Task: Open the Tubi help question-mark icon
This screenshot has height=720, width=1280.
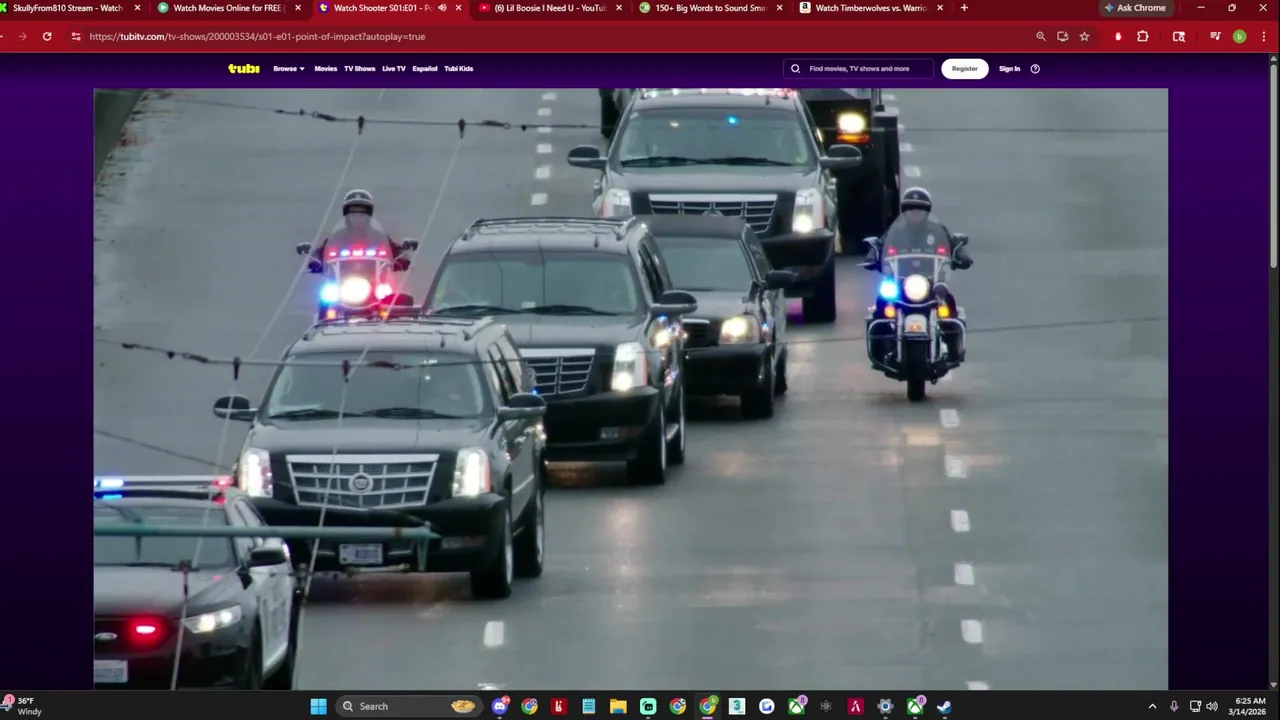Action: (1035, 68)
